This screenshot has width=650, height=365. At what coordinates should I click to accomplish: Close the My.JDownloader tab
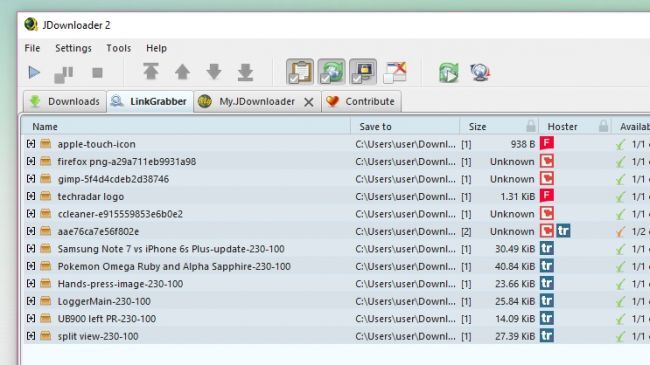[x=308, y=102]
